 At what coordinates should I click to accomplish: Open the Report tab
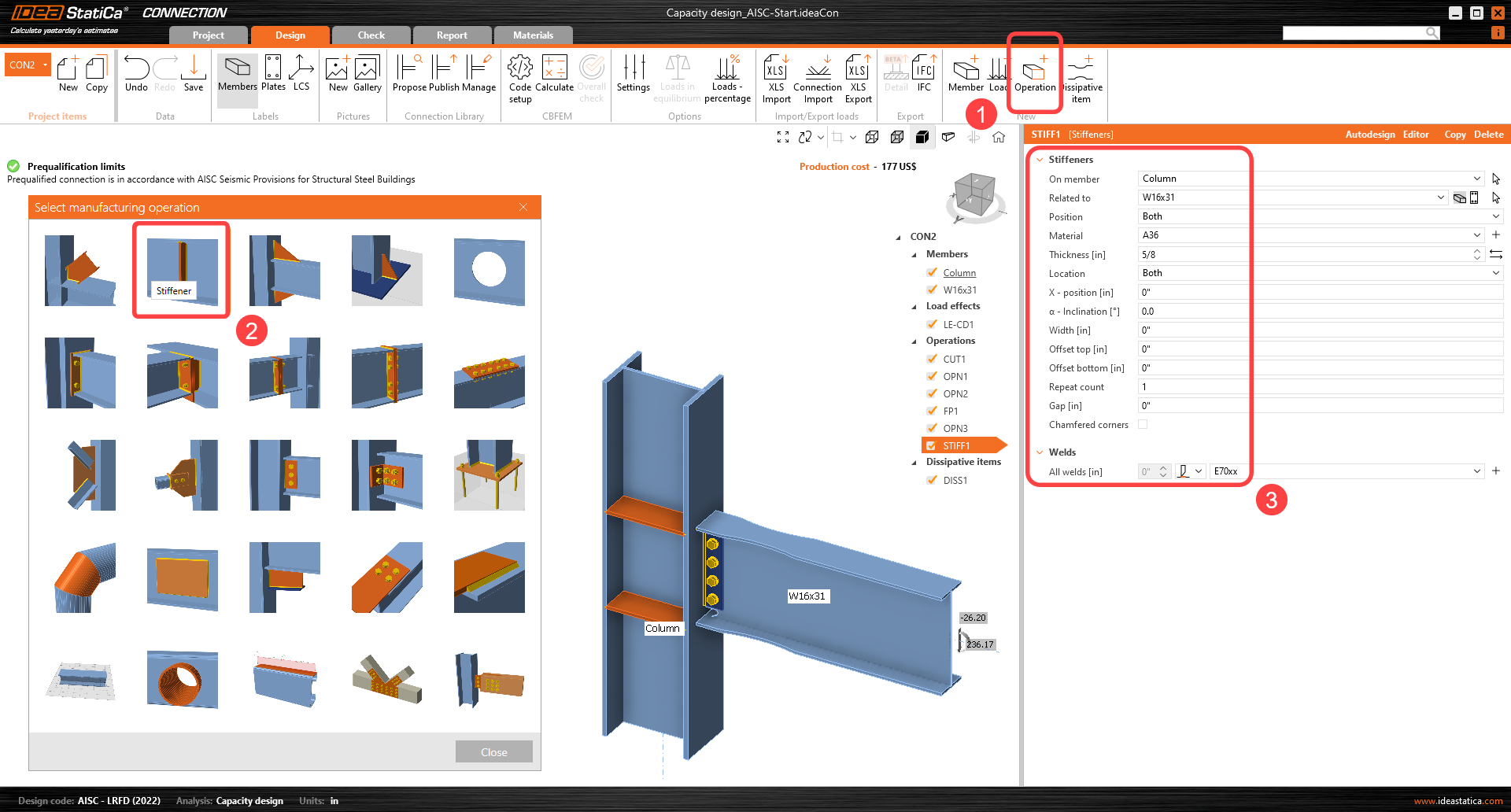452,35
